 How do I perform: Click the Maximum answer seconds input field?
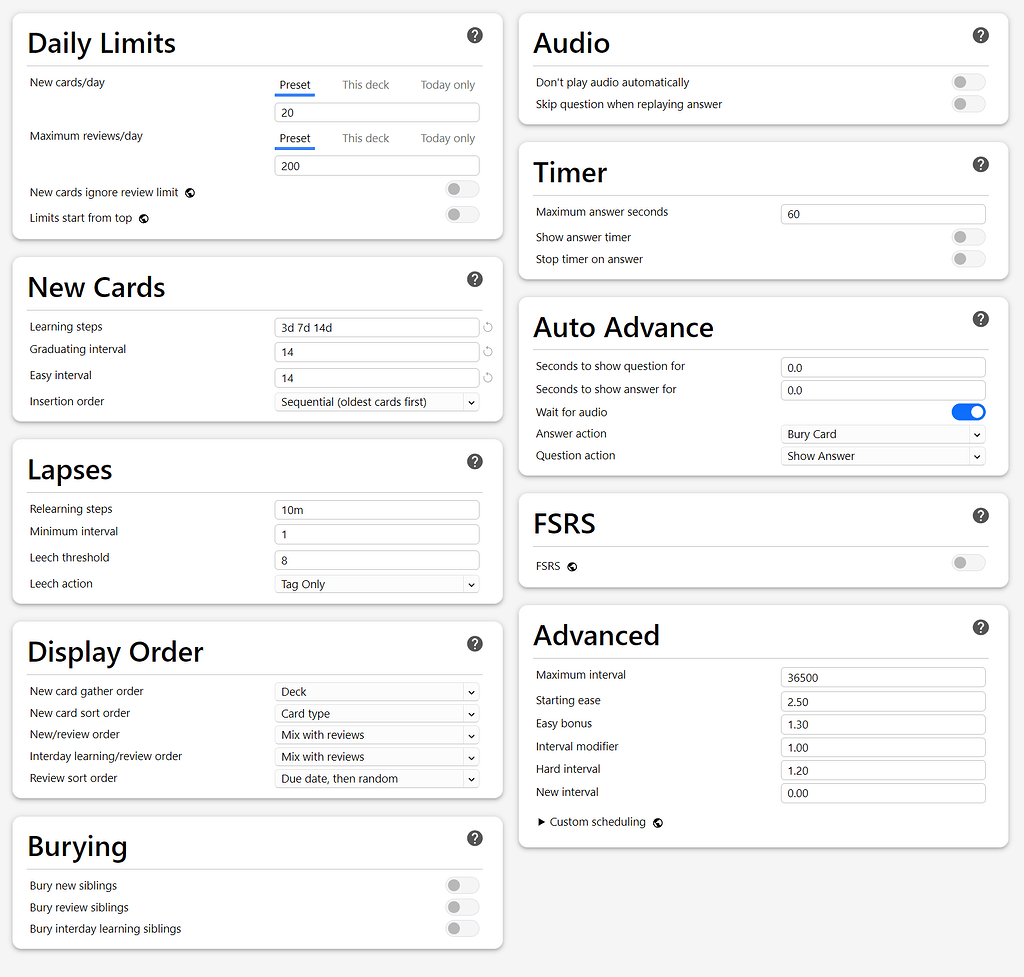pos(882,213)
